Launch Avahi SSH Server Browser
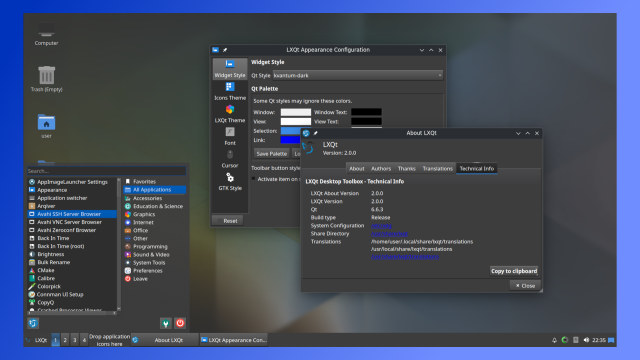640x360 pixels. (72, 214)
